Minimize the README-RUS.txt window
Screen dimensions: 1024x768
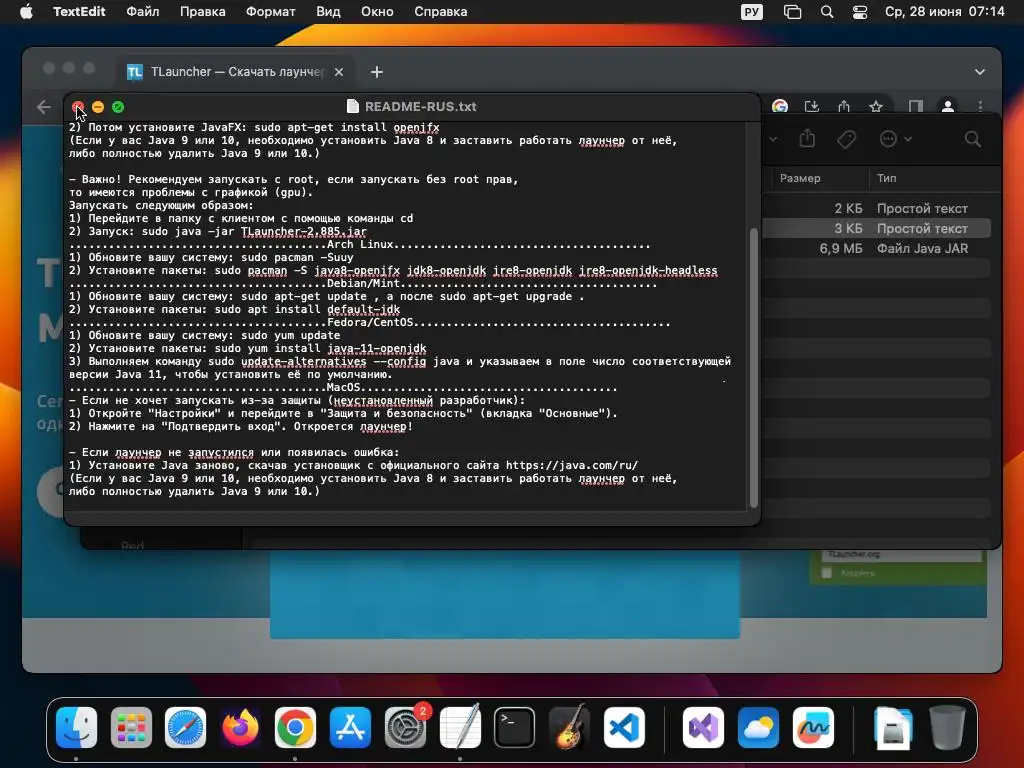coord(98,106)
